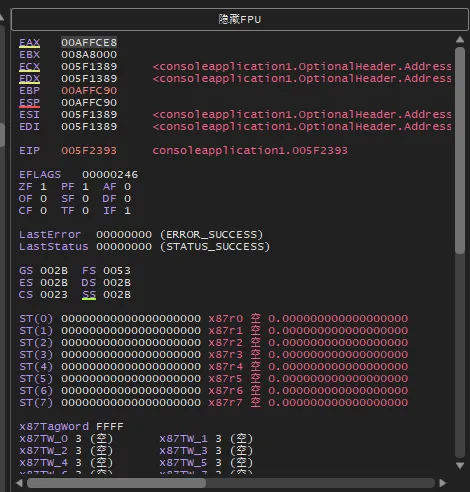
Task: Toggle the DF flag value
Action: 127,199
